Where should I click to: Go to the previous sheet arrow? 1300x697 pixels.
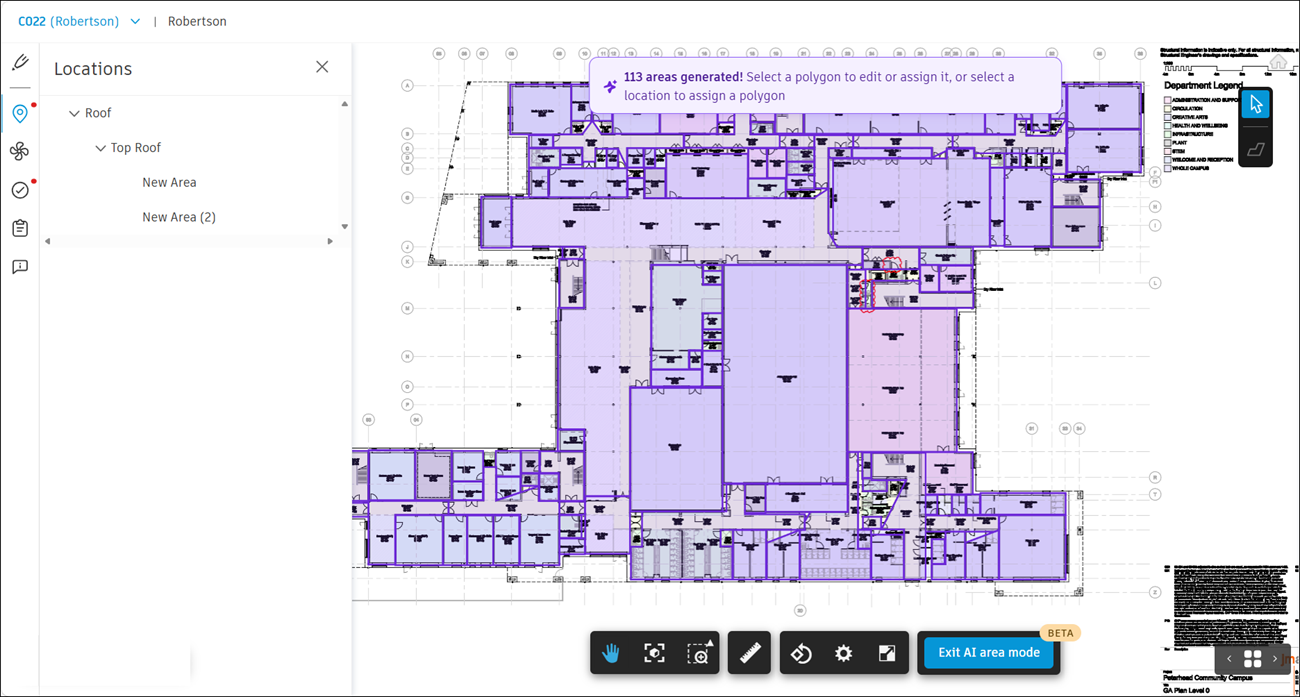point(1229,659)
